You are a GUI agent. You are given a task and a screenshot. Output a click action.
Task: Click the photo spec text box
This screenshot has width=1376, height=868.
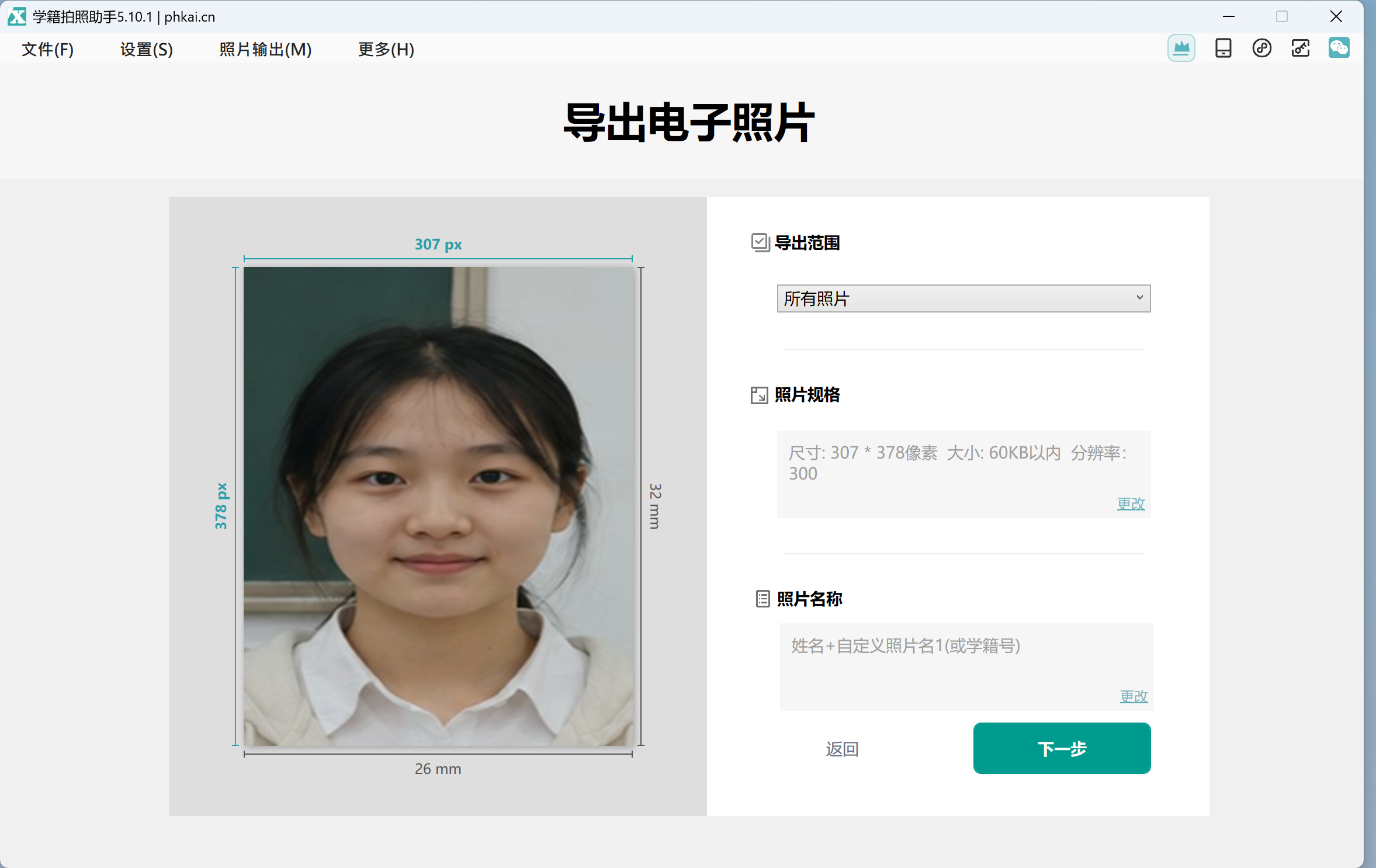963,474
